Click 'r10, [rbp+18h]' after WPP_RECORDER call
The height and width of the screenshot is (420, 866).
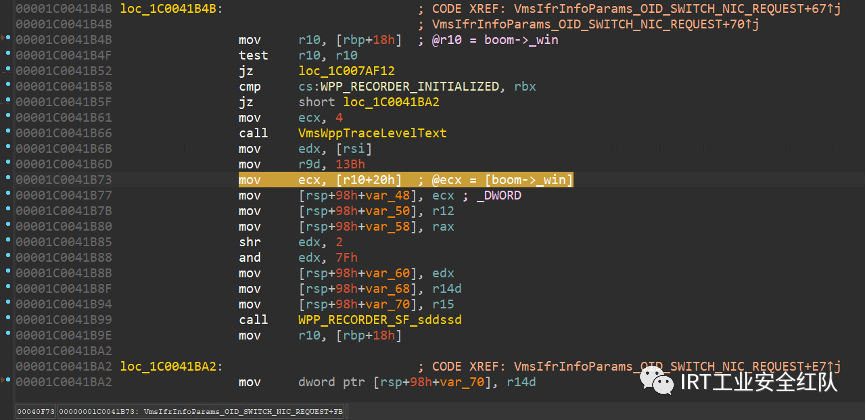(350, 335)
